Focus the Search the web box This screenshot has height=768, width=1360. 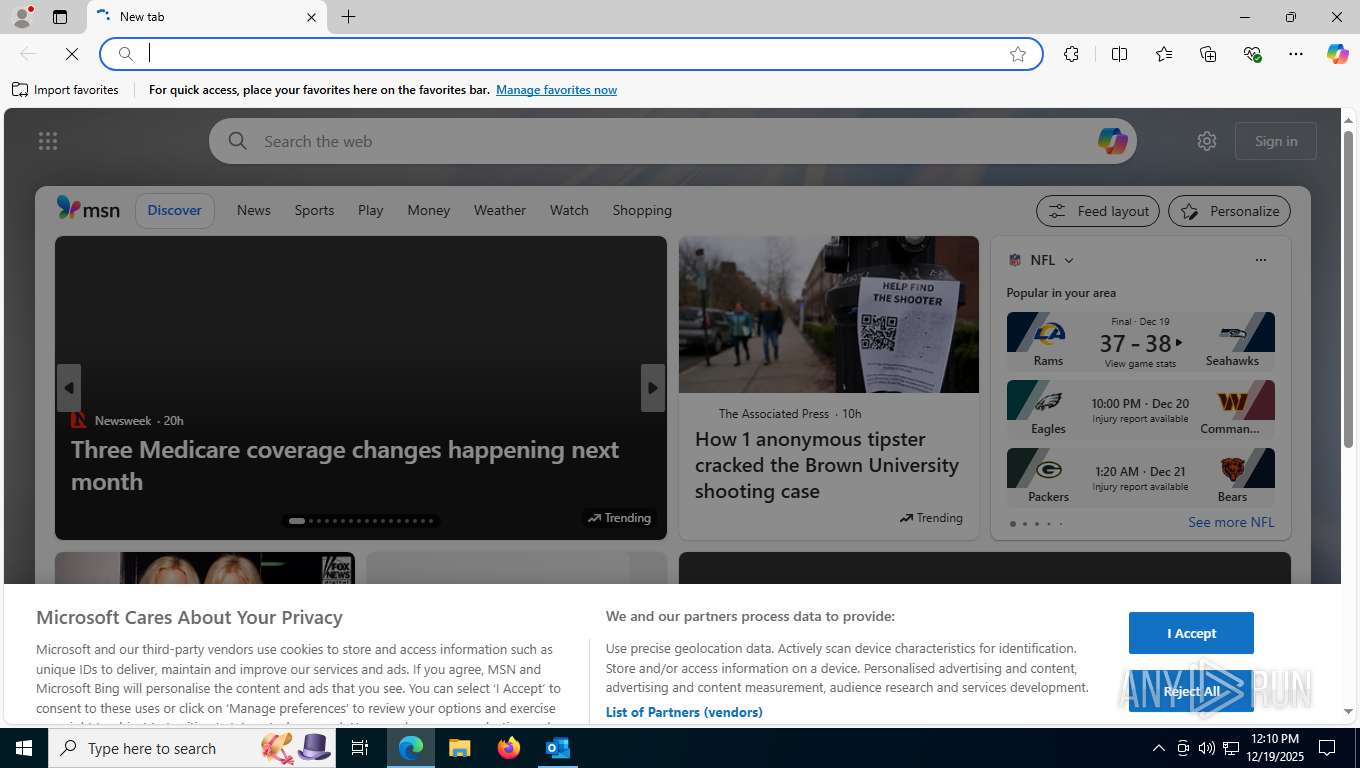(x=672, y=141)
